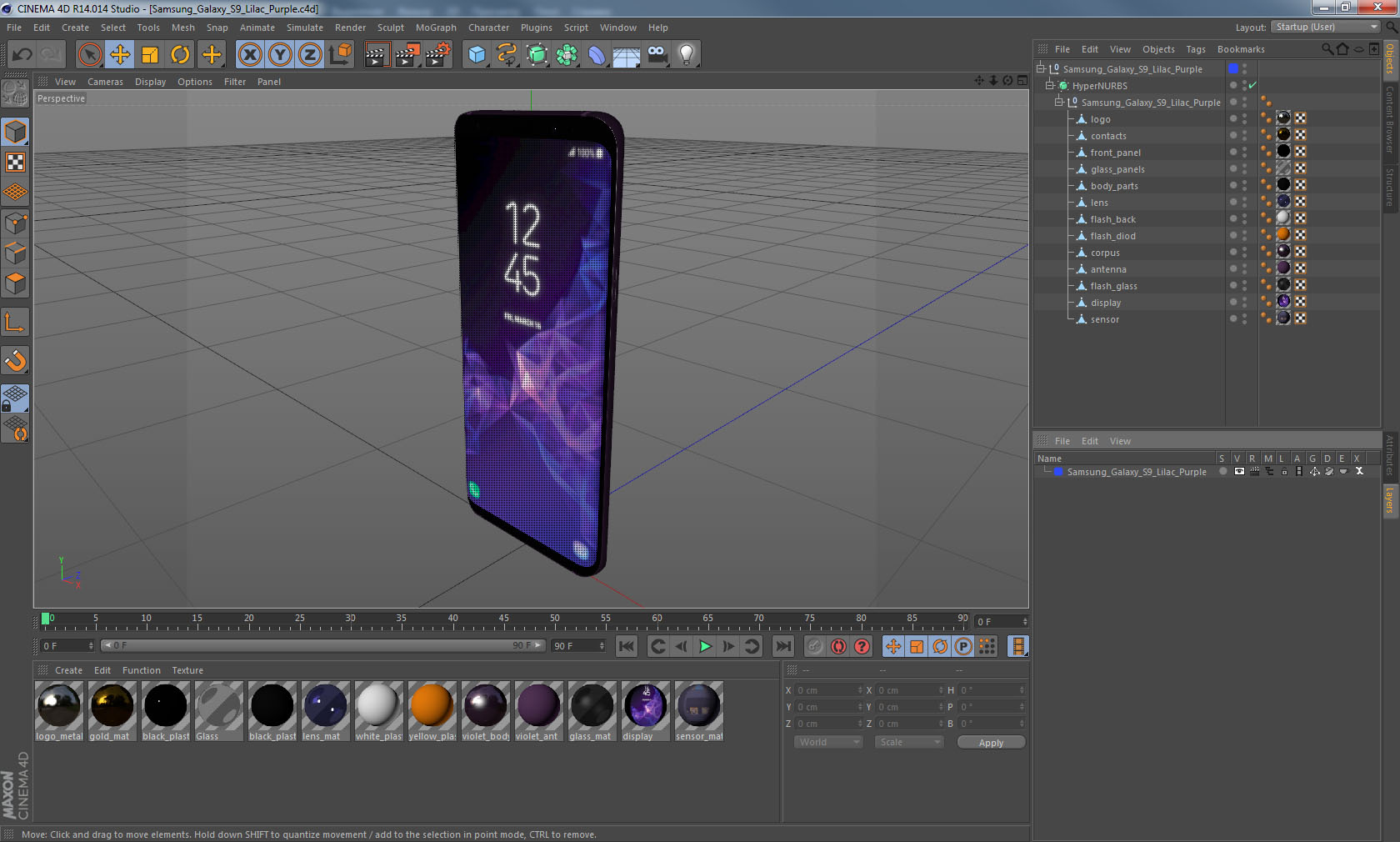Screen dimensions: 1400x842
Task: Open the Mesh menu
Action: click(x=182, y=28)
